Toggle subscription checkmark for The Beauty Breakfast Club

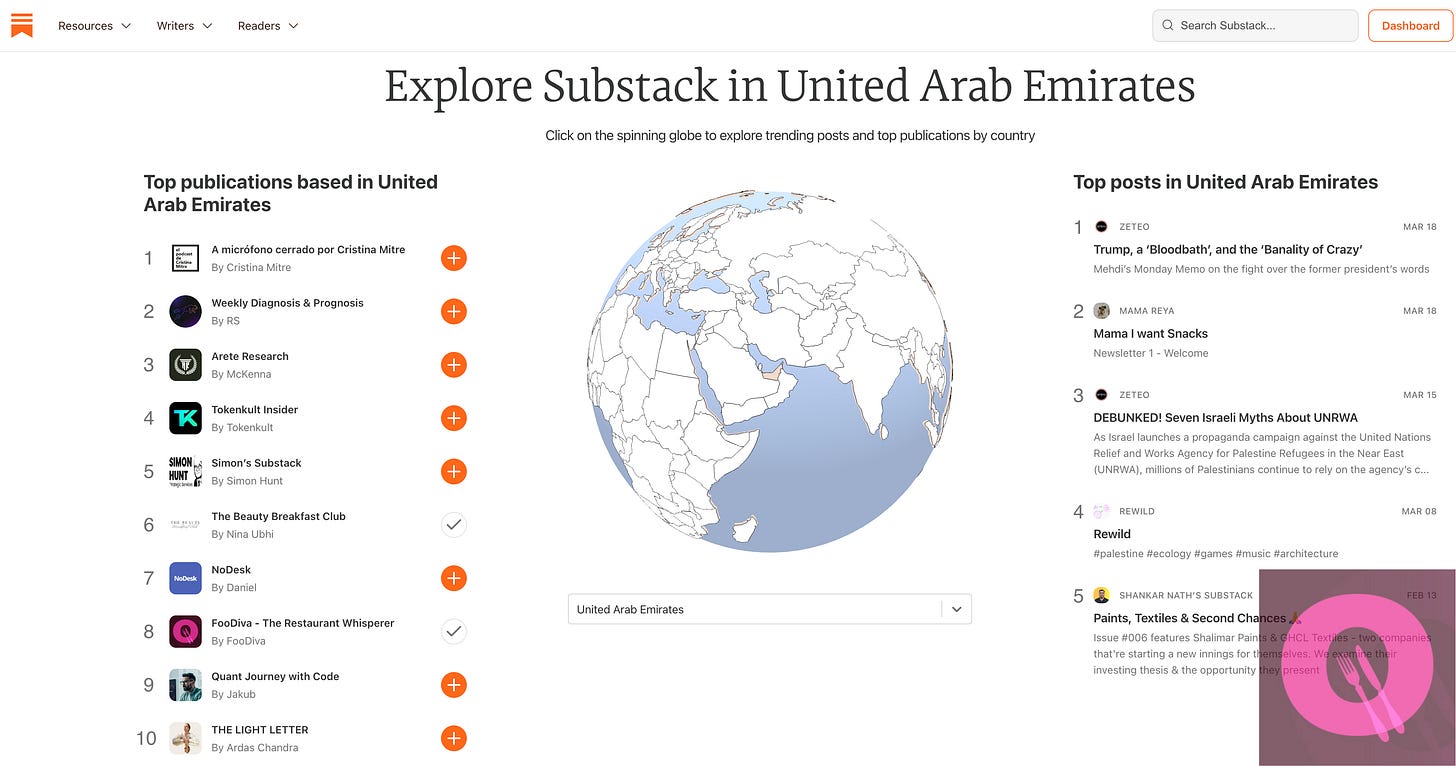(x=454, y=525)
